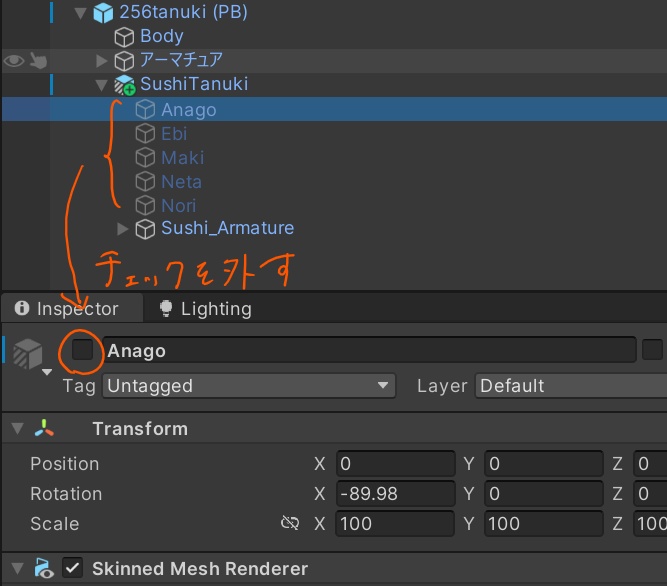The width and height of the screenshot is (667, 586).
Task: Collapse the SushiTanuki tree node
Action: coord(101,85)
